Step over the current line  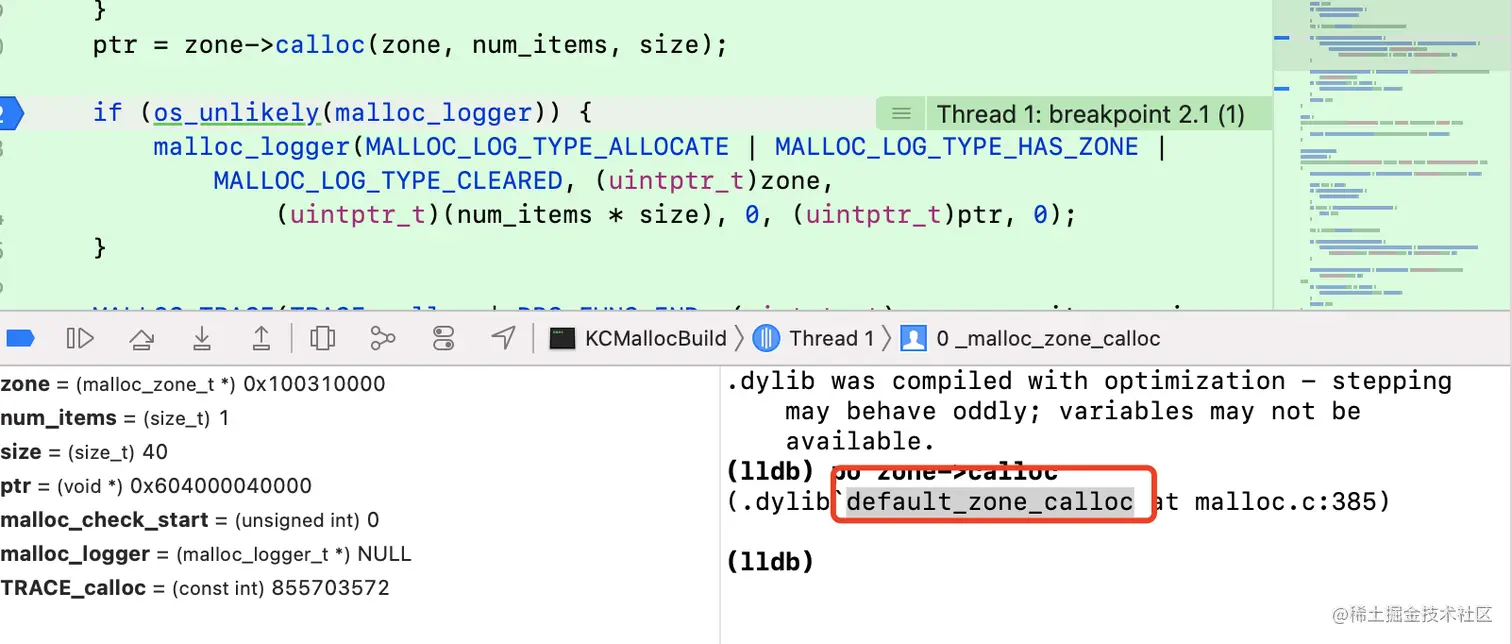click(x=142, y=339)
